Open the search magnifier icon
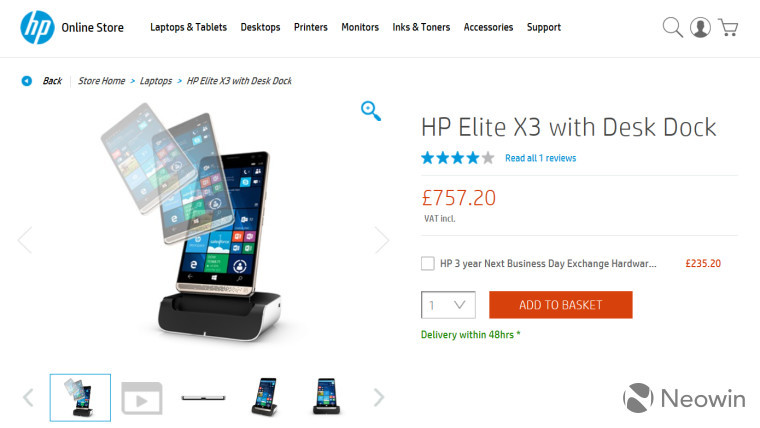The height and width of the screenshot is (428, 760). click(672, 28)
